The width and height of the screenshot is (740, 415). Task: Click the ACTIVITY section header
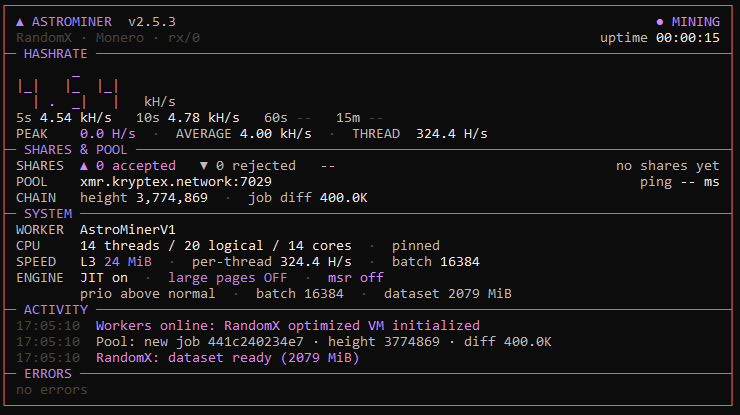pyautogui.click(x=56, y=310)
